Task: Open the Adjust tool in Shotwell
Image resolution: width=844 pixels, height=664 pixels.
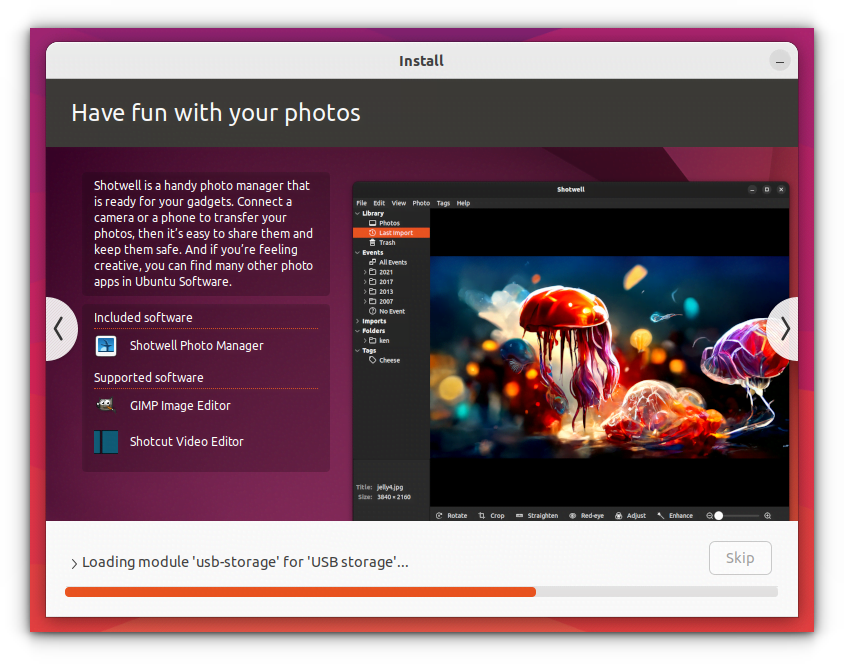Action: pyautogui.click(x=630, y=515)
